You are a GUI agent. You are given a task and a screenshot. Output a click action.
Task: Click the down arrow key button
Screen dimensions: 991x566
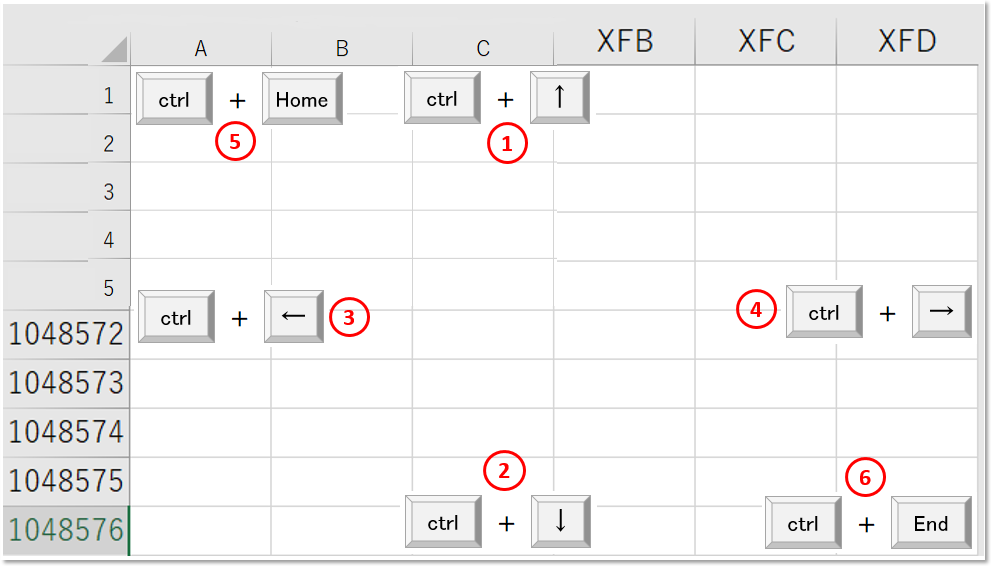pos(561,521)
